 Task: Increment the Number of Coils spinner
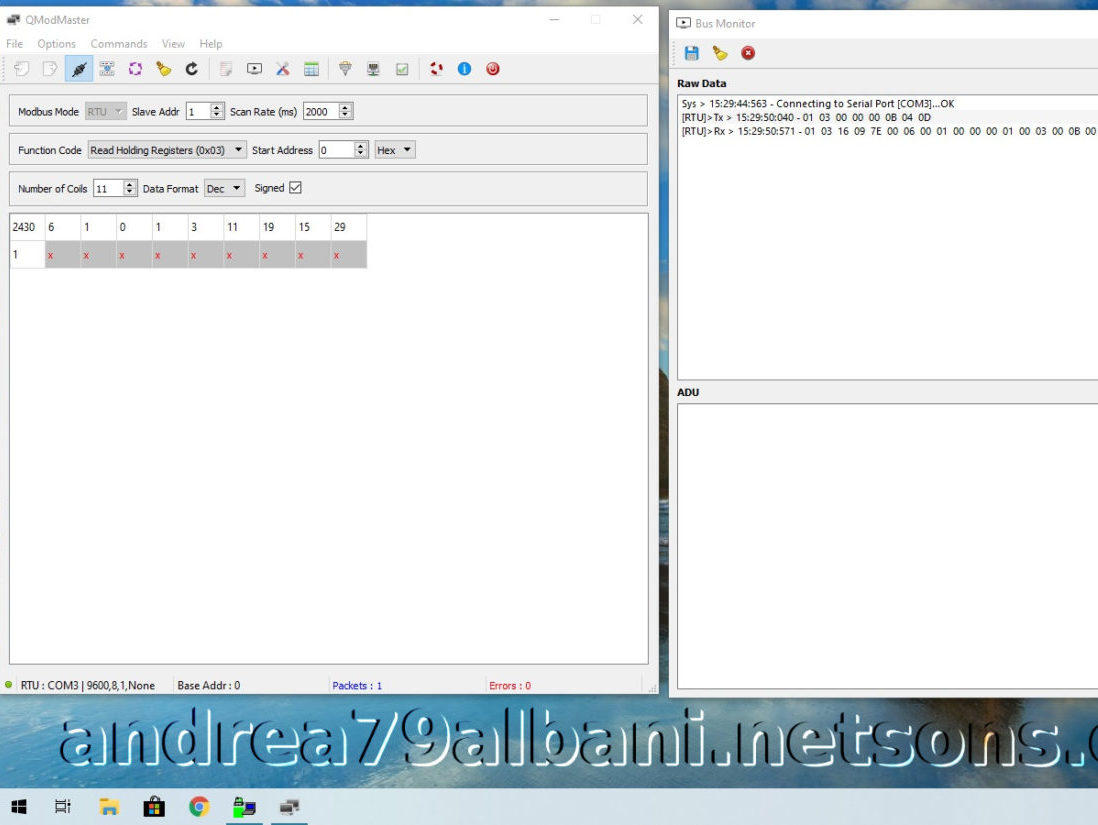(130, 184)
